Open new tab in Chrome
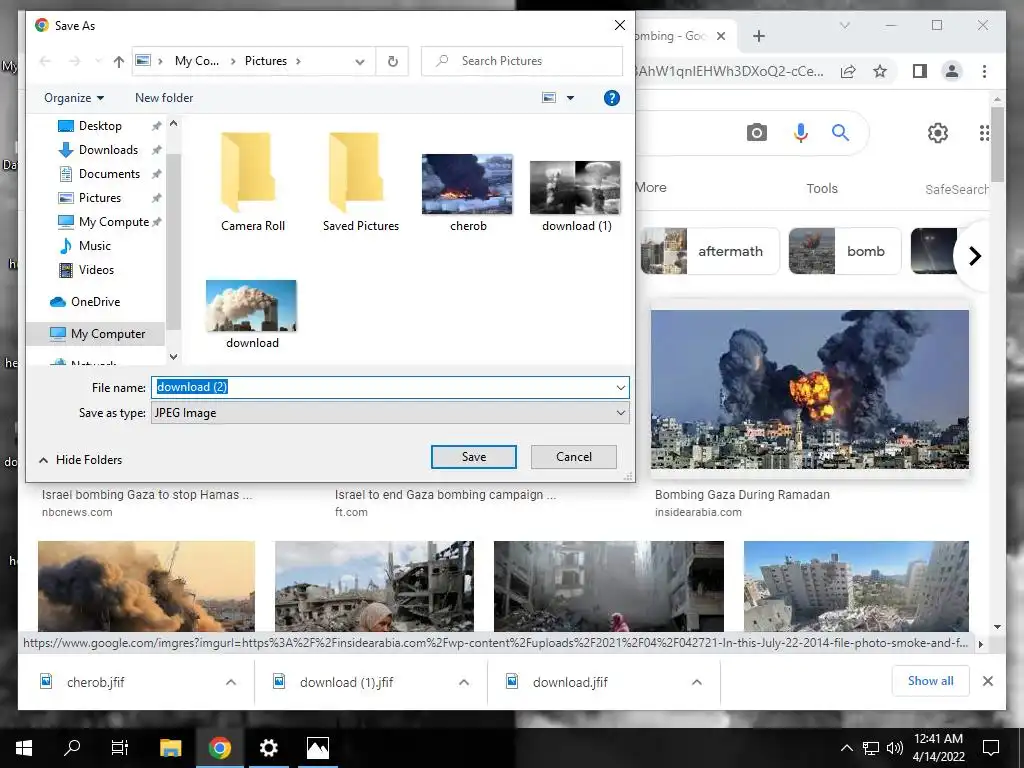This screenshot has height=768, width=1024. [x=758, y=37]
